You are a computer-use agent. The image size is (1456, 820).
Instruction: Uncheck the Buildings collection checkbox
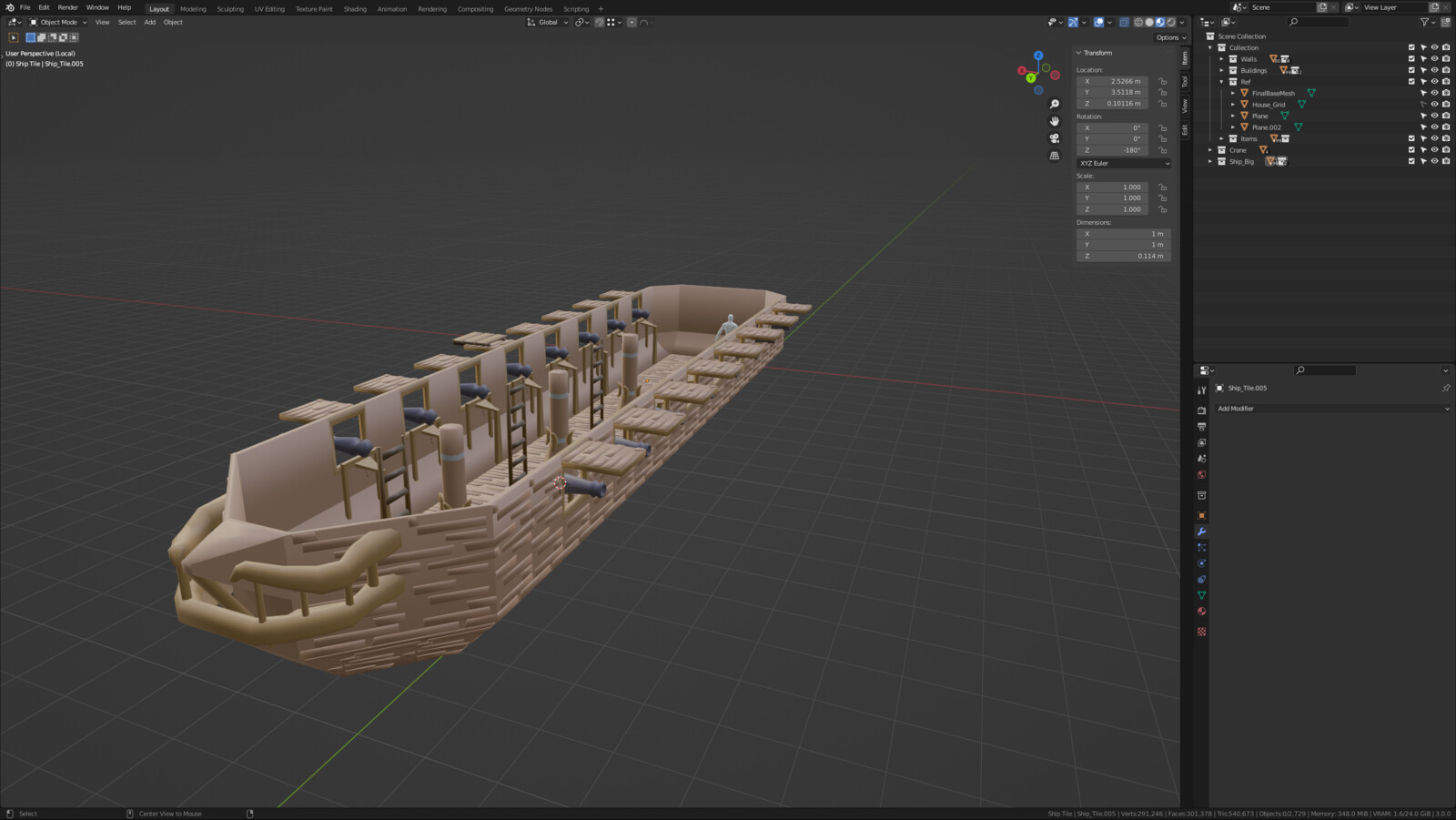pos(1411,70)
